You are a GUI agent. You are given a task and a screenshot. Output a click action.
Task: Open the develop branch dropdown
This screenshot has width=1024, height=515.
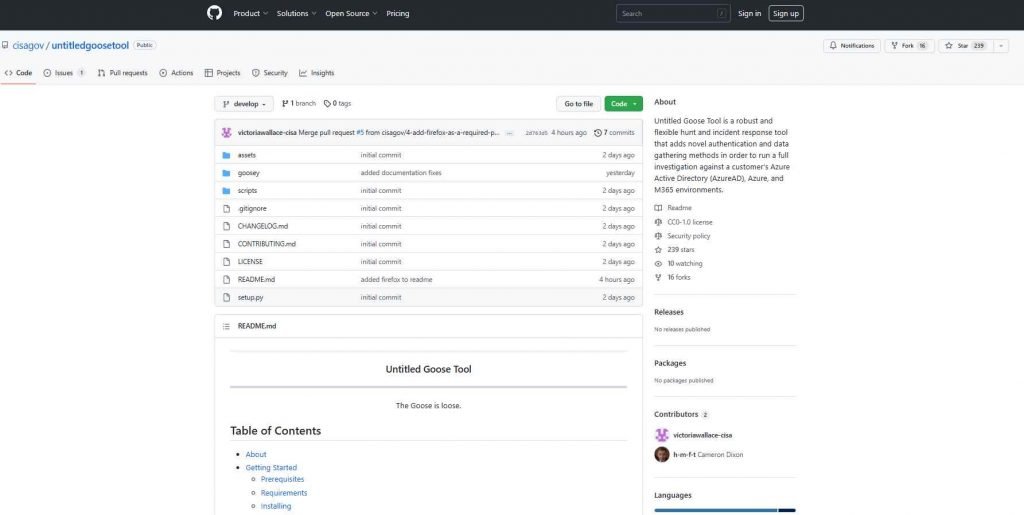pos(244,104)
